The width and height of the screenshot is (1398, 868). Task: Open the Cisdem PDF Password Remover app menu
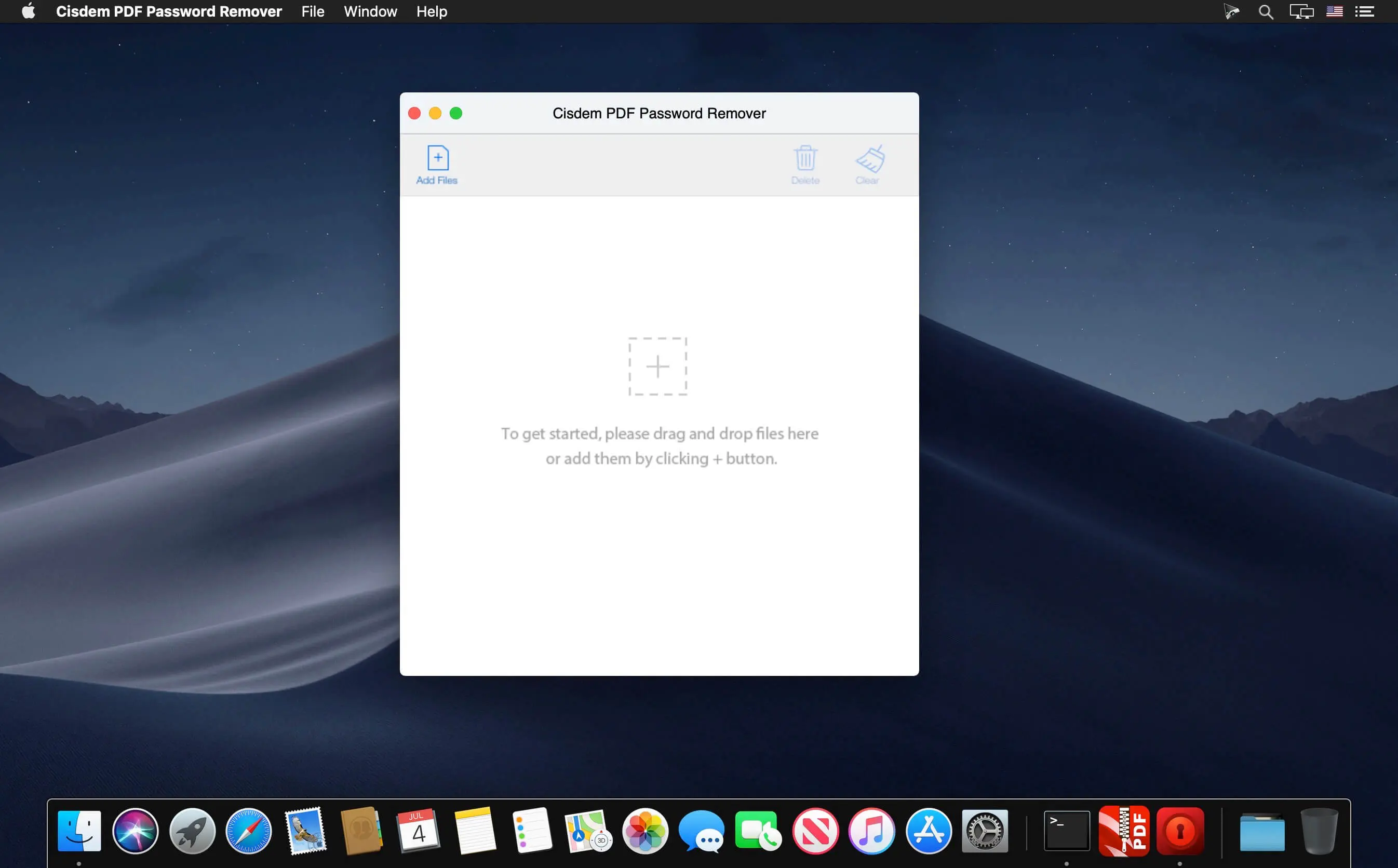(169, 11)
